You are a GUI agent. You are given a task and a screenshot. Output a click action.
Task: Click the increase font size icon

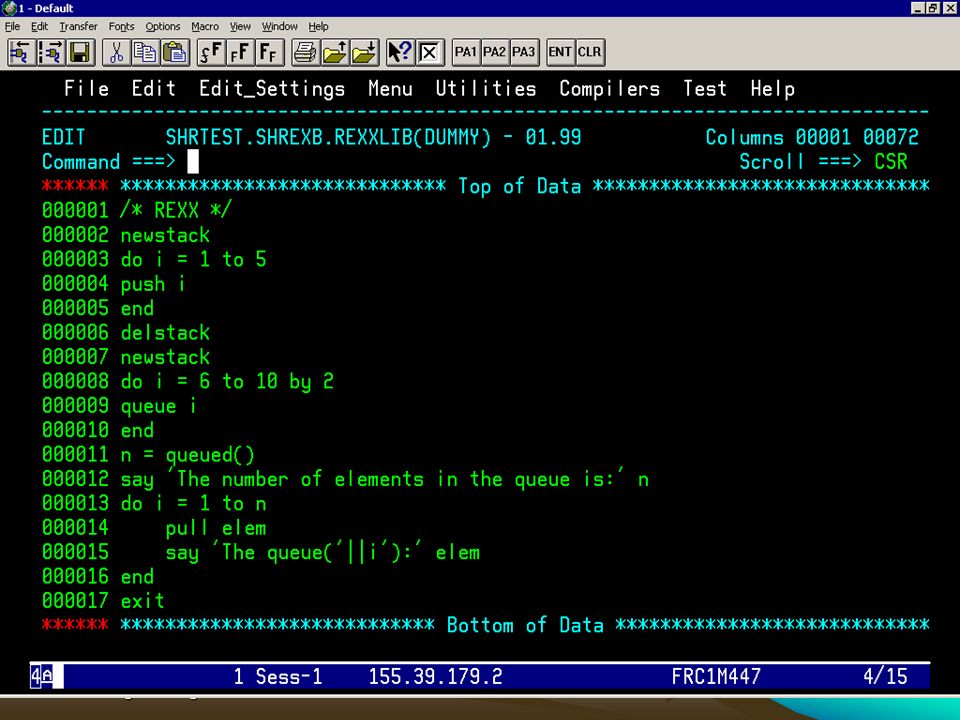pos(241,52)
